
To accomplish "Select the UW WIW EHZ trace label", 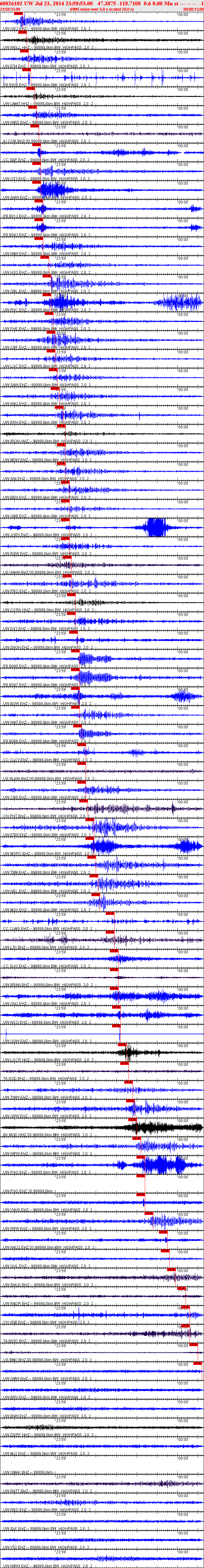I will [x=48, y=254].
